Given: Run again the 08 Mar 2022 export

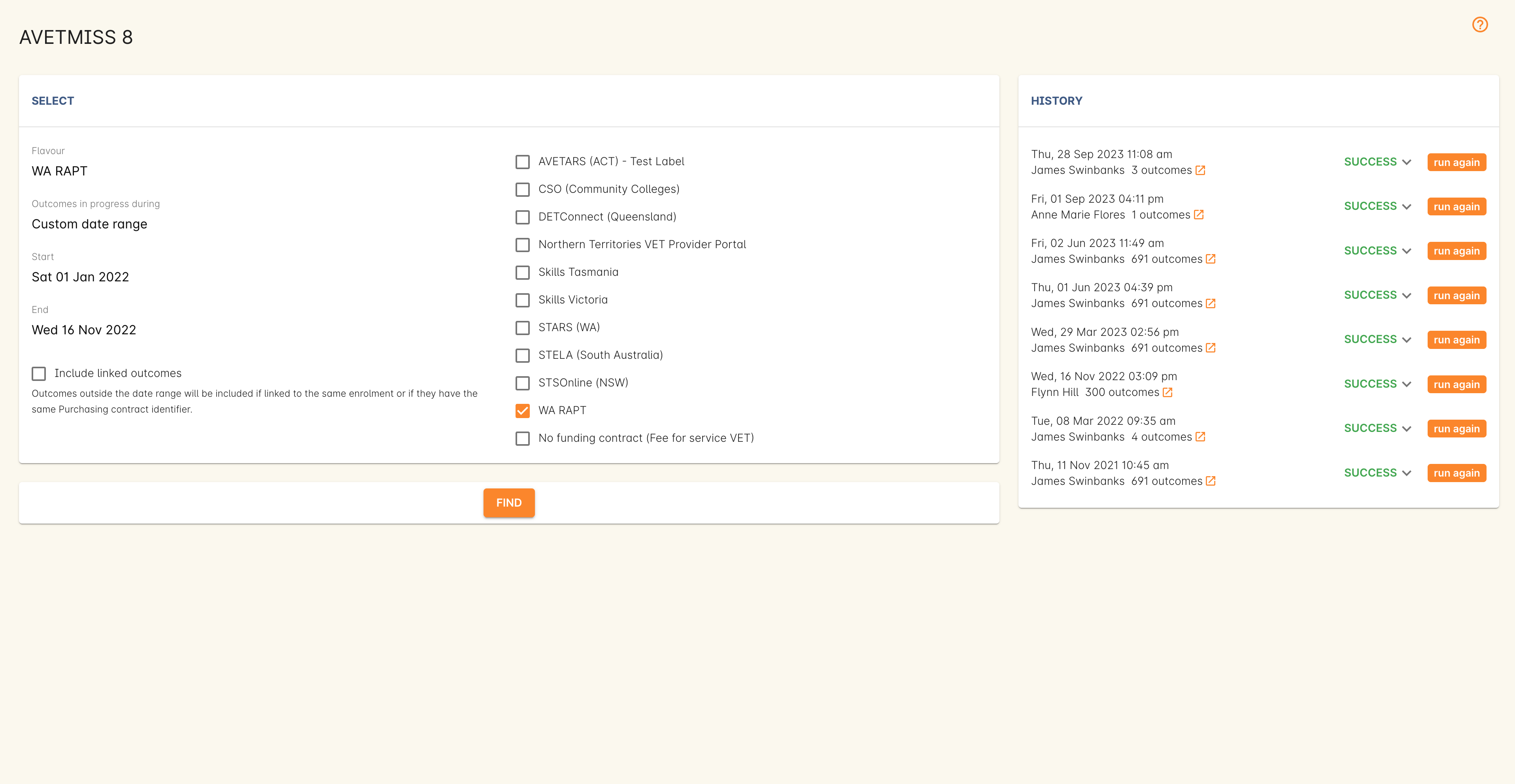Looking at the screenshot, I should (x=1456, y=428).
